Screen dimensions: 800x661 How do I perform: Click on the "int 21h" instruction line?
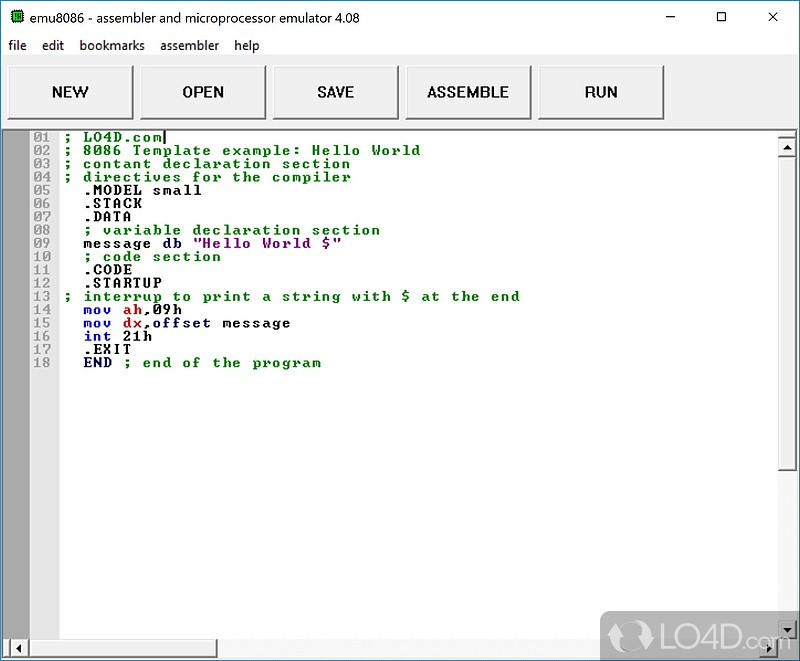[x=117, y=336]
